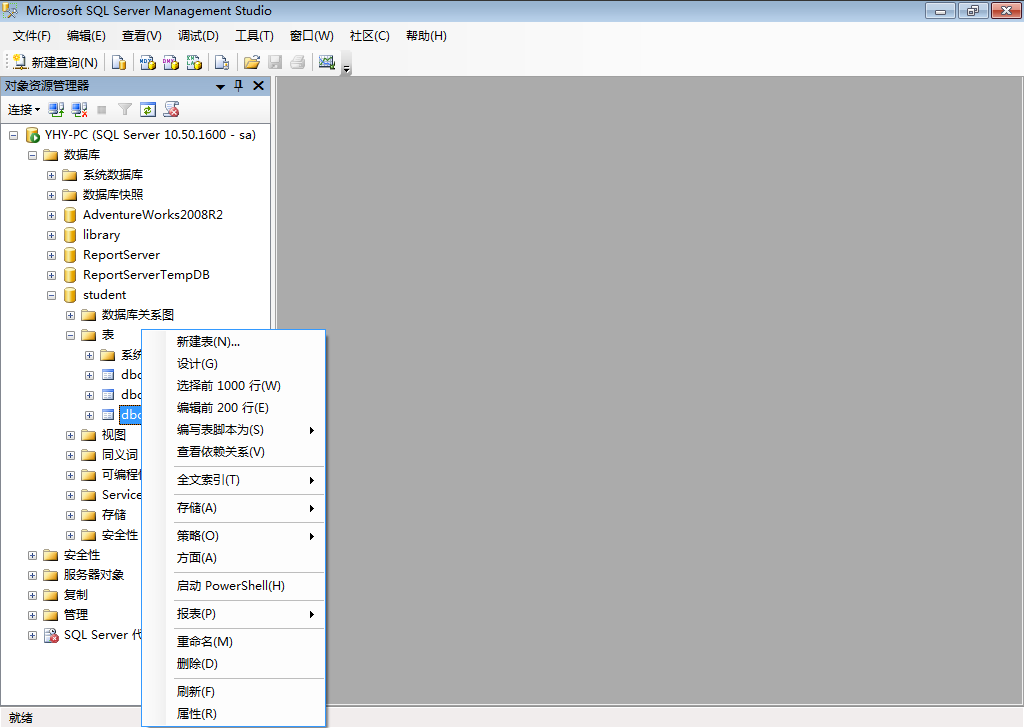Select the student database label
This screenshot has height=728, width=1024.
pos(104,294)
